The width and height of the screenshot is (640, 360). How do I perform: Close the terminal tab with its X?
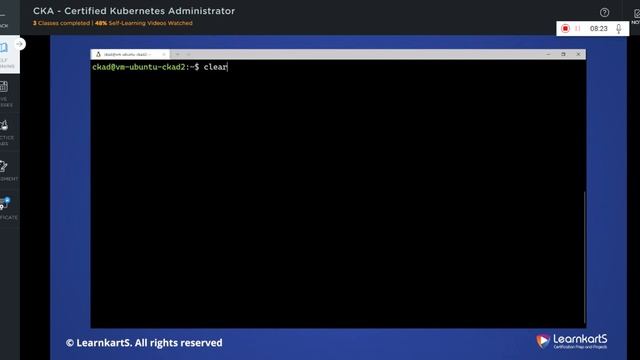(x=164, y=54)
